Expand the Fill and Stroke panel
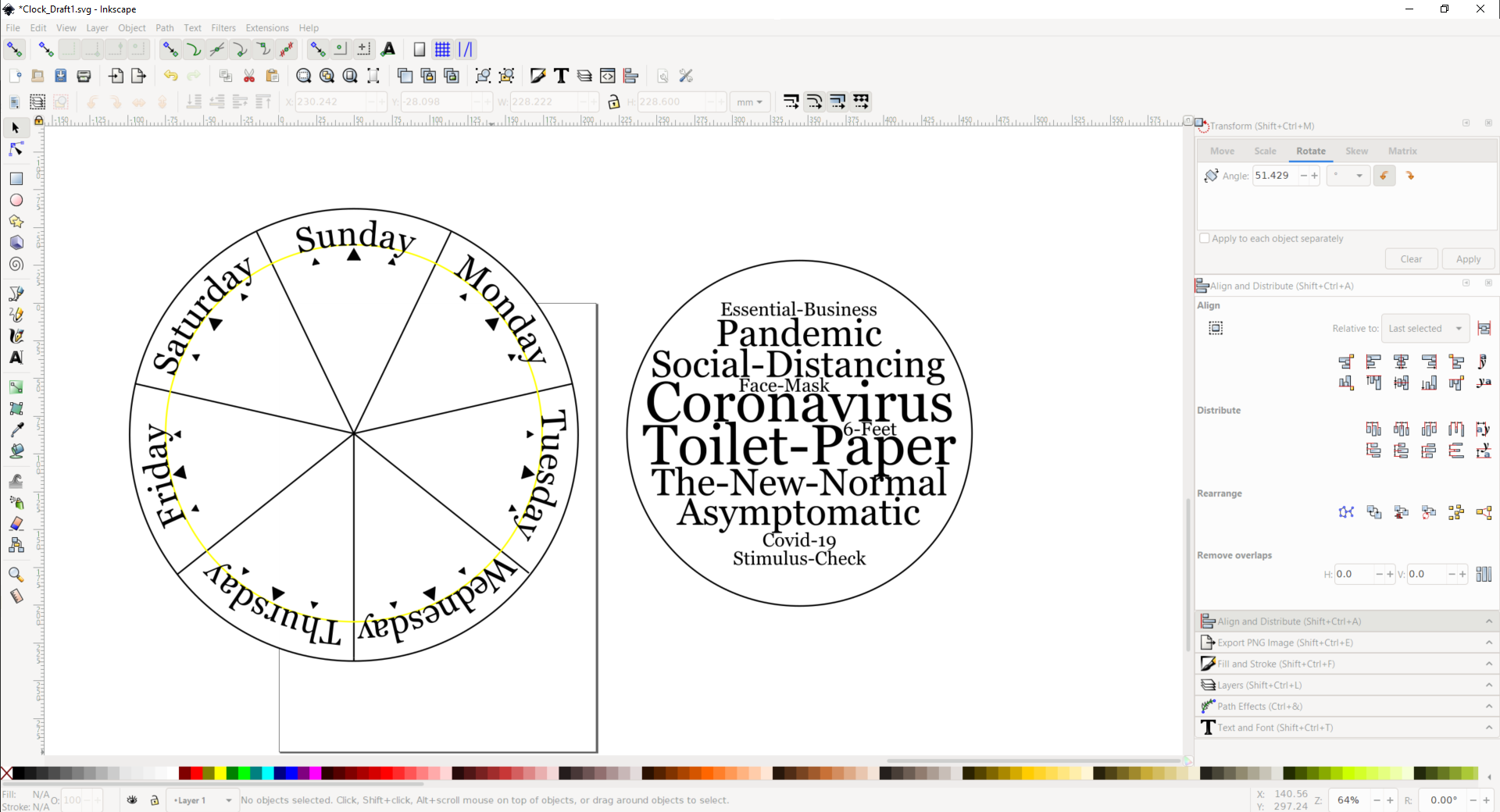This screenshot has height=812, width=1500. pyautogui.click(x=1348, y=664)
